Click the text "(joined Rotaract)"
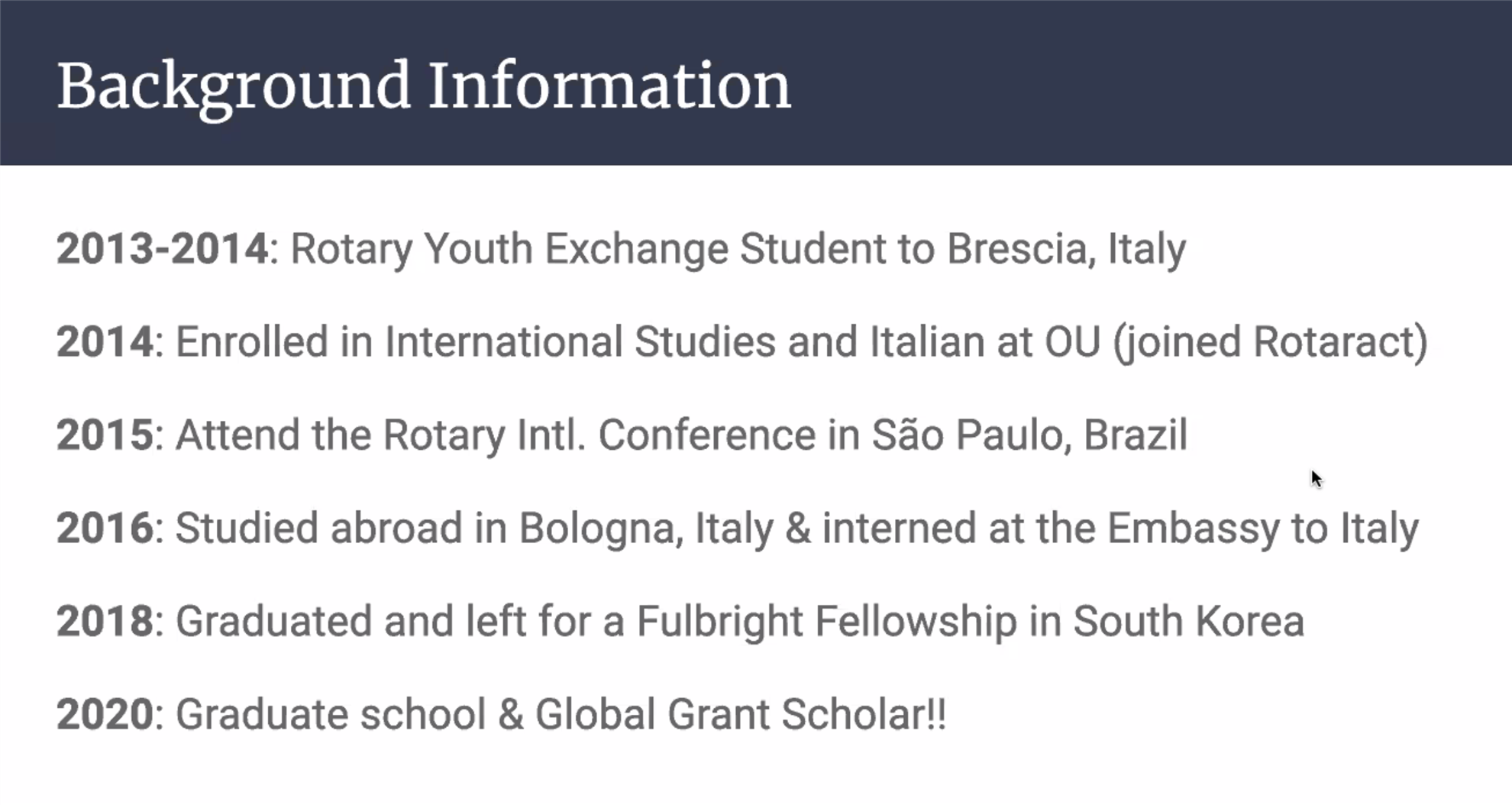This screenshot has width=1512, height=805. [x=1270, y=341]
